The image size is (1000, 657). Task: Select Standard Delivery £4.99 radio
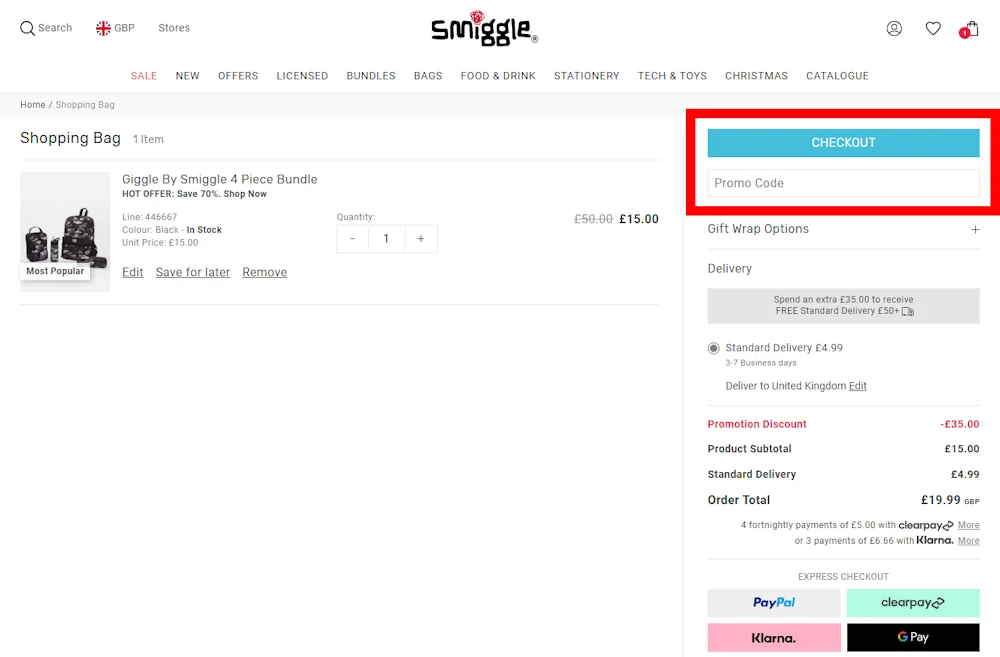pyautogui.click(x=714, y=348)
